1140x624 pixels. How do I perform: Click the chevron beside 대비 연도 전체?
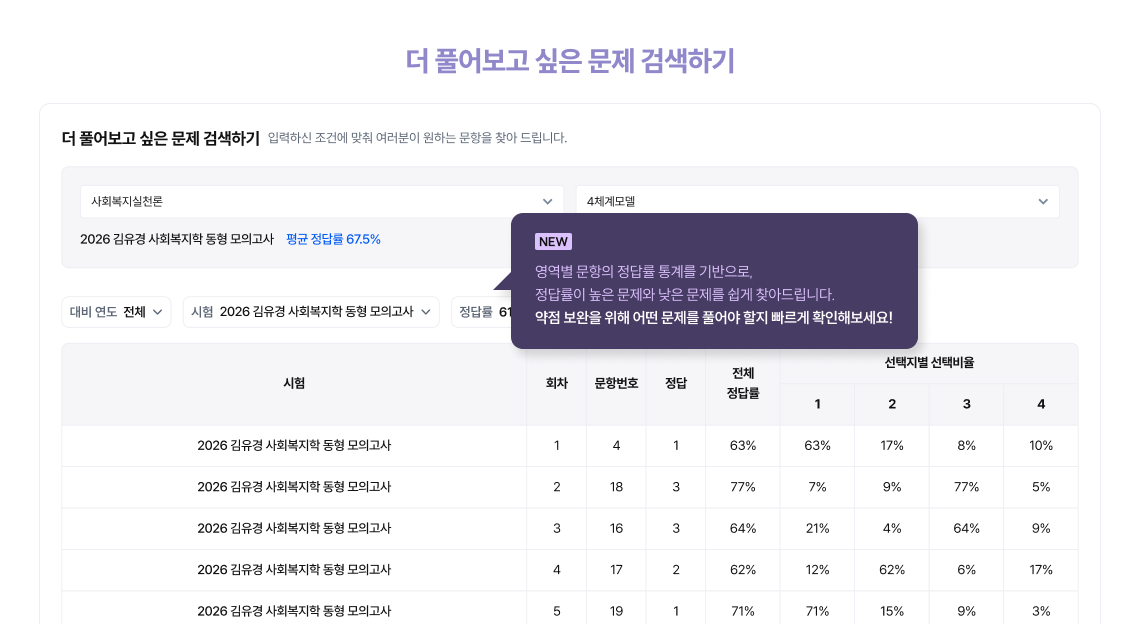click(157, 312)
